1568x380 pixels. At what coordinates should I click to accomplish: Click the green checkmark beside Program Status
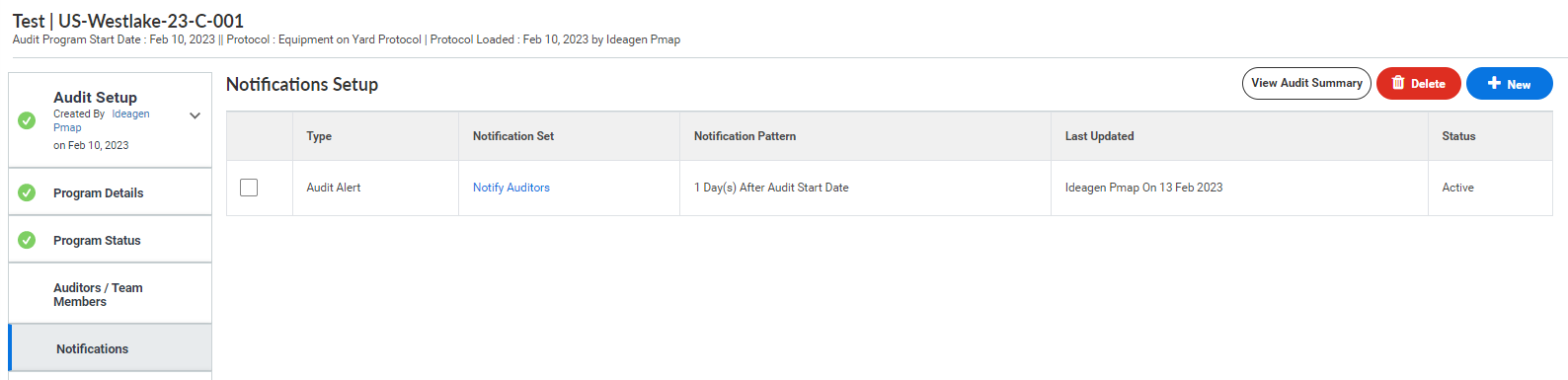click(27, 240)
